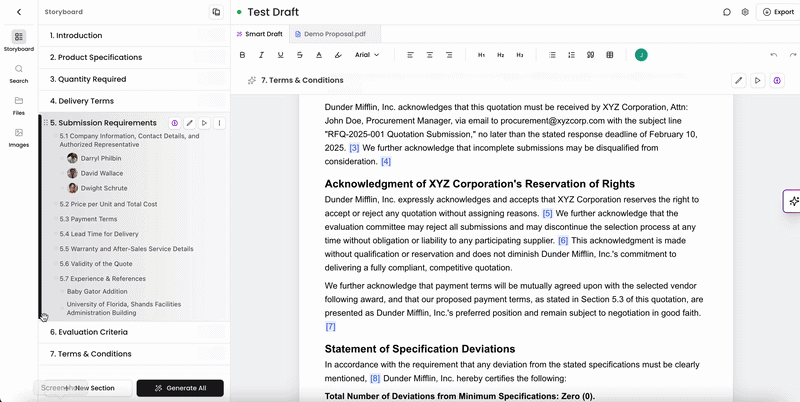800x402 pixels.
Task: Open citation link [5]
Action: (547, 213)
